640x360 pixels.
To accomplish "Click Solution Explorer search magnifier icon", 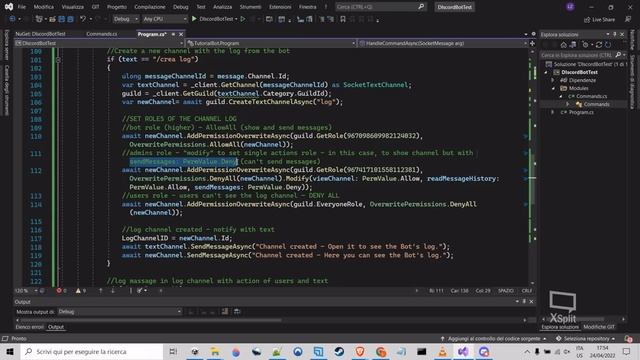I will (x=618, y=55).
